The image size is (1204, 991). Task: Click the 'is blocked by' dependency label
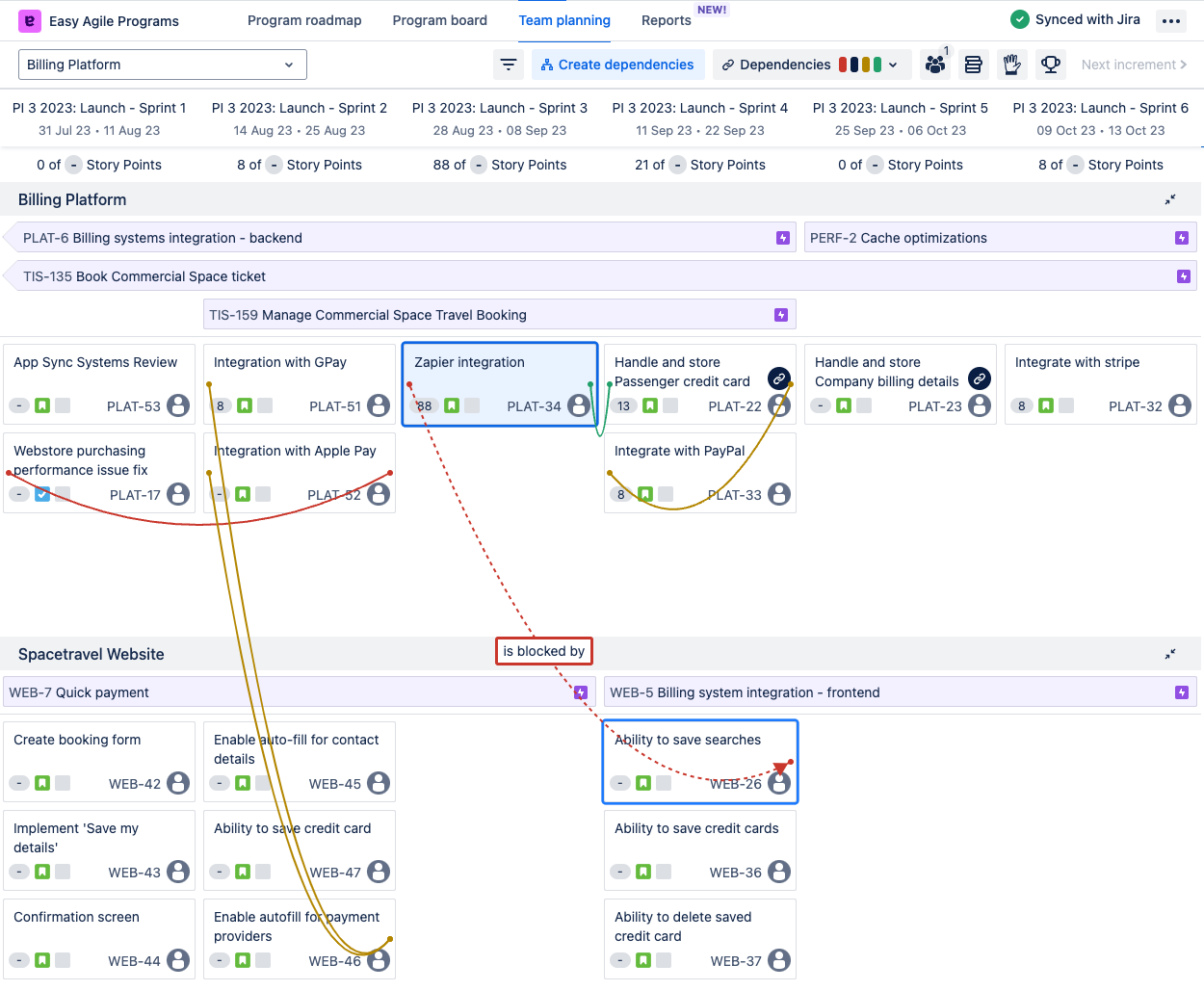543,651
